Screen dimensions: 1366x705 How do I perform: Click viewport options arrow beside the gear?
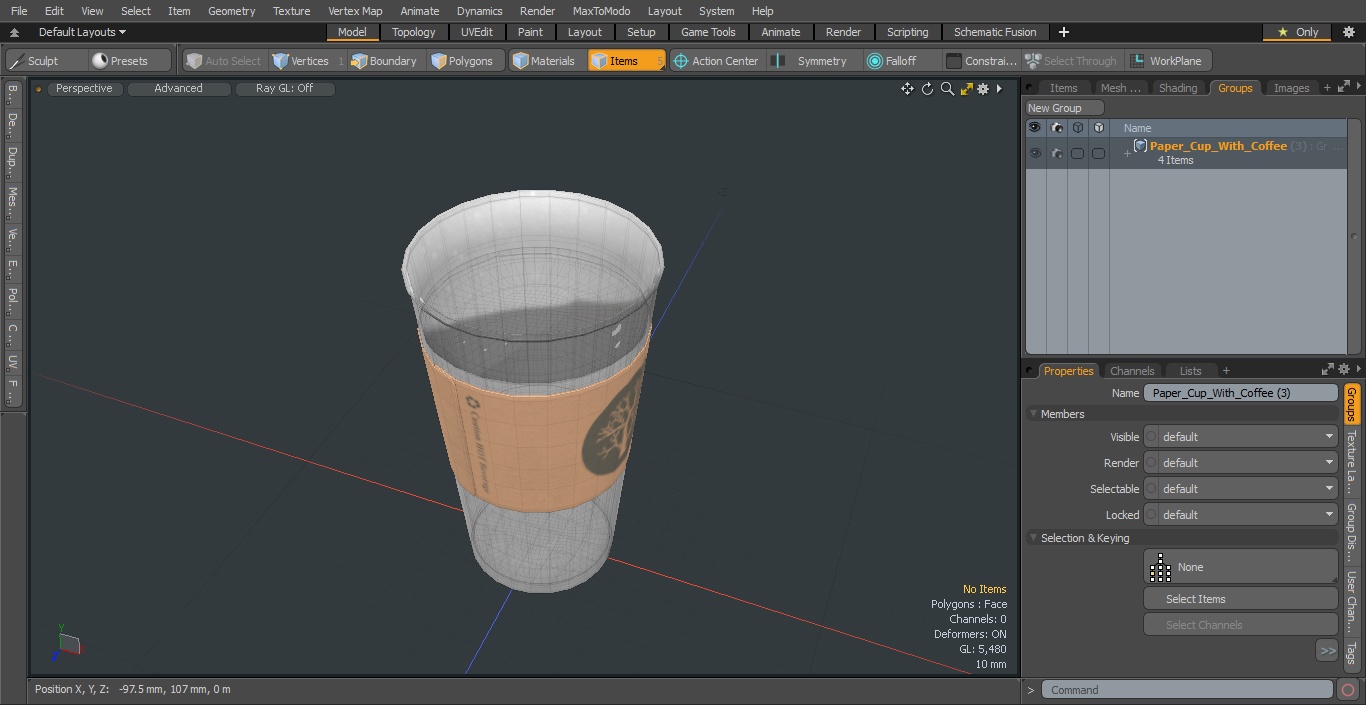click(999, 89)
